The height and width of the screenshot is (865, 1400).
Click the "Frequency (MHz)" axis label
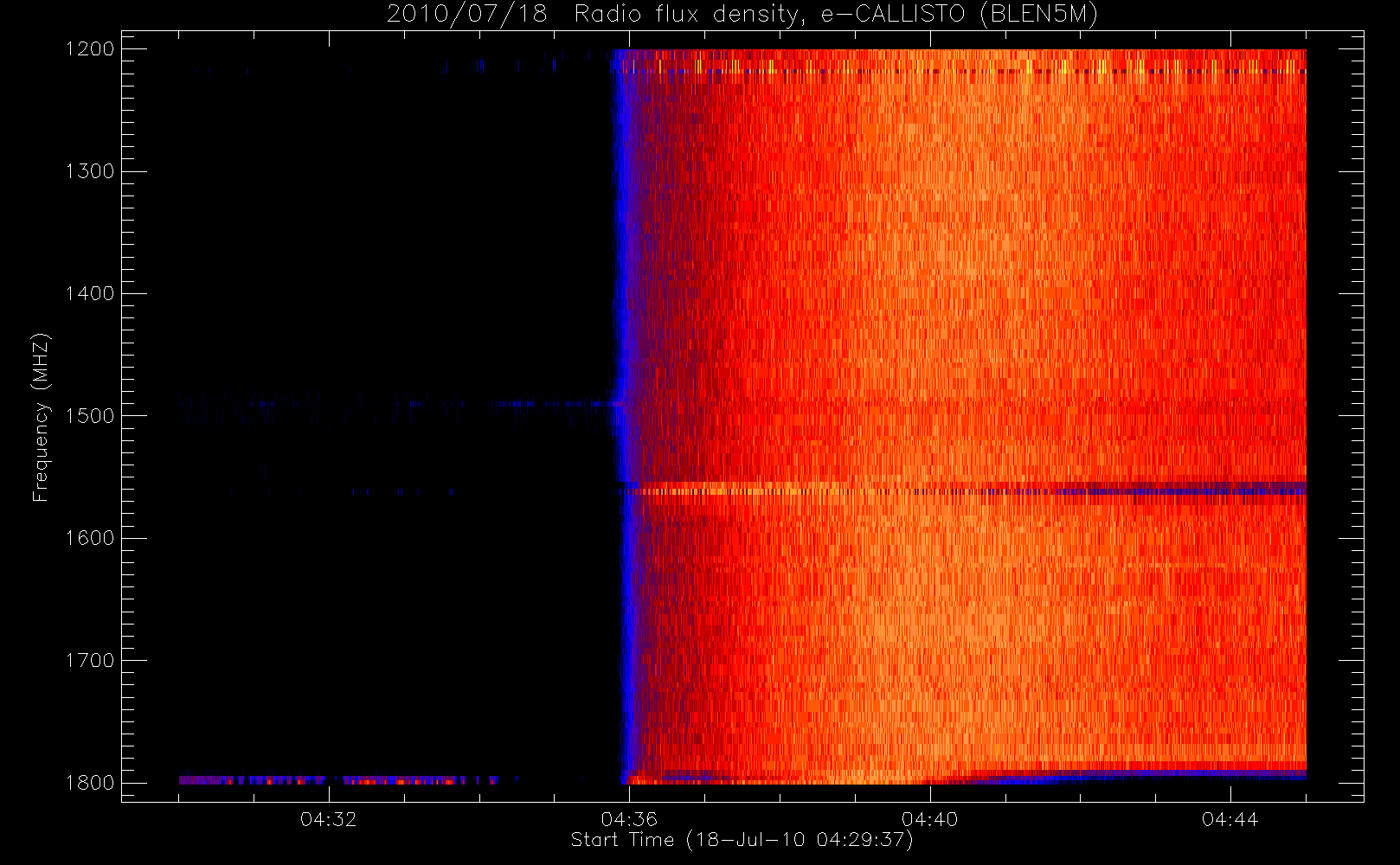pyautogui.click(x=41, y=417)
